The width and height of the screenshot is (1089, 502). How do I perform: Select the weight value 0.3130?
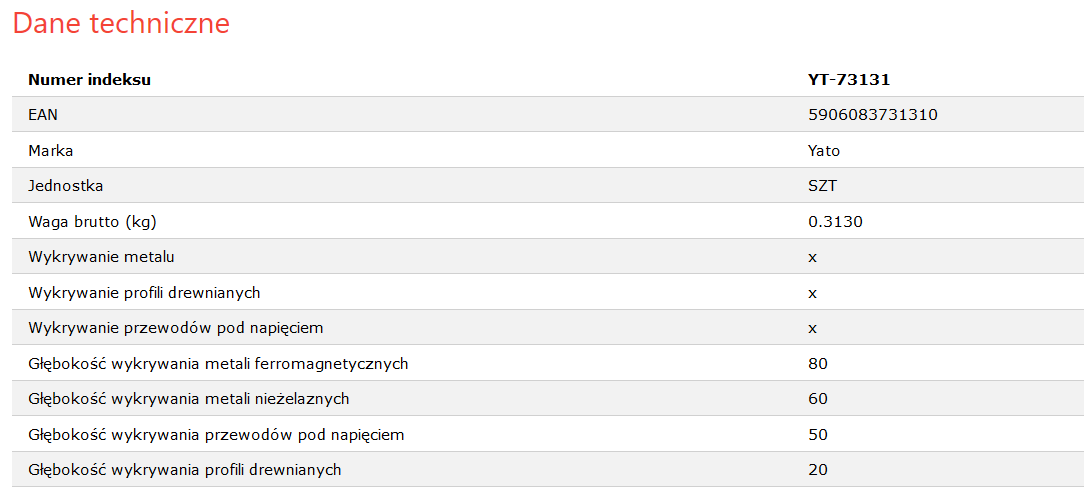836,222
